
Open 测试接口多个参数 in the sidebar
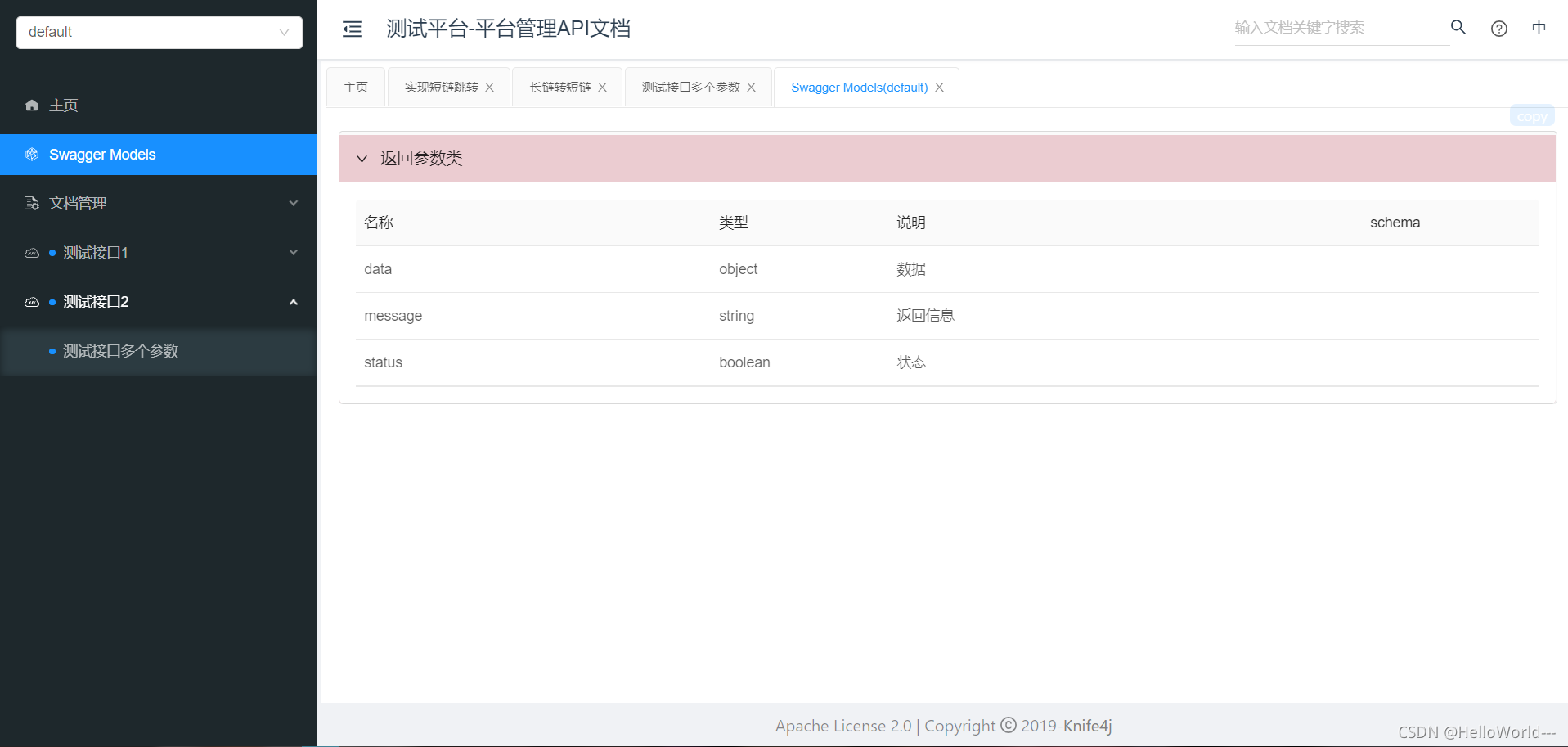tap(159, 351)
